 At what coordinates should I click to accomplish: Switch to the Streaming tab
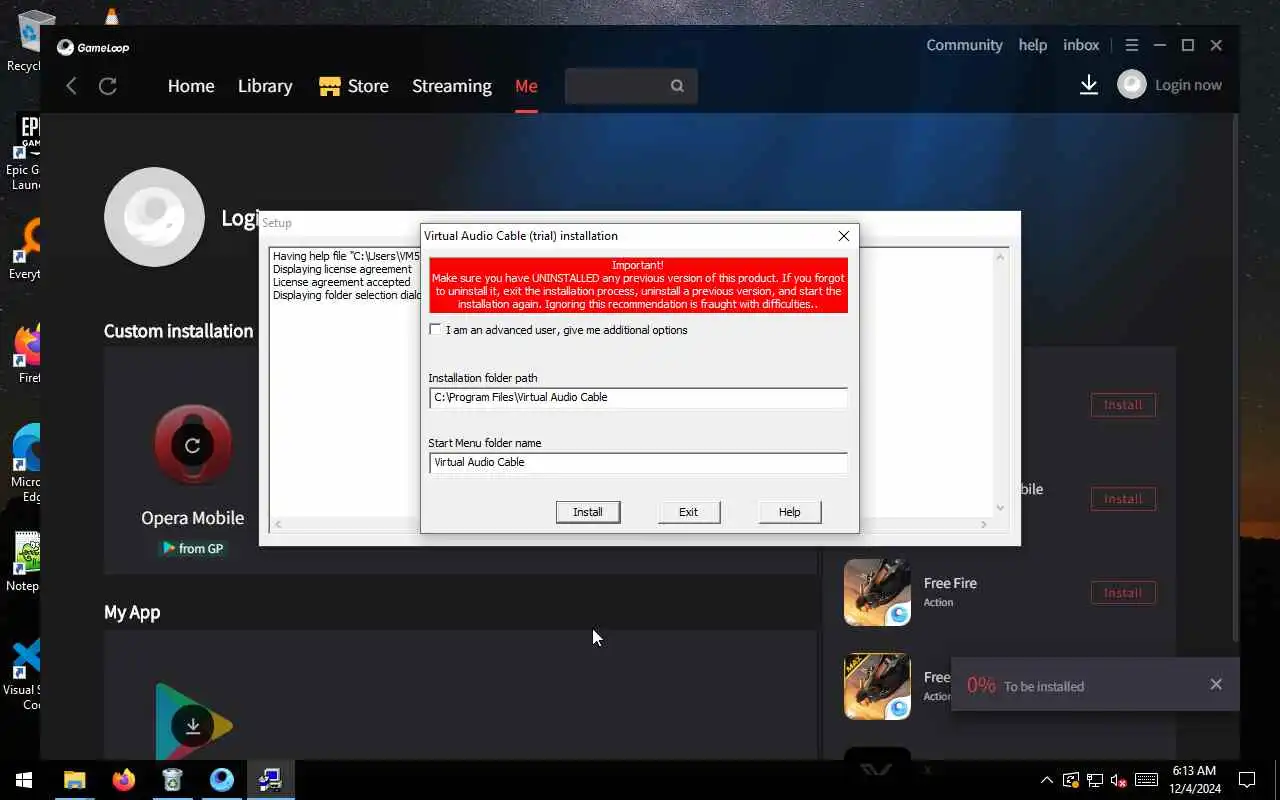(452, 86)
